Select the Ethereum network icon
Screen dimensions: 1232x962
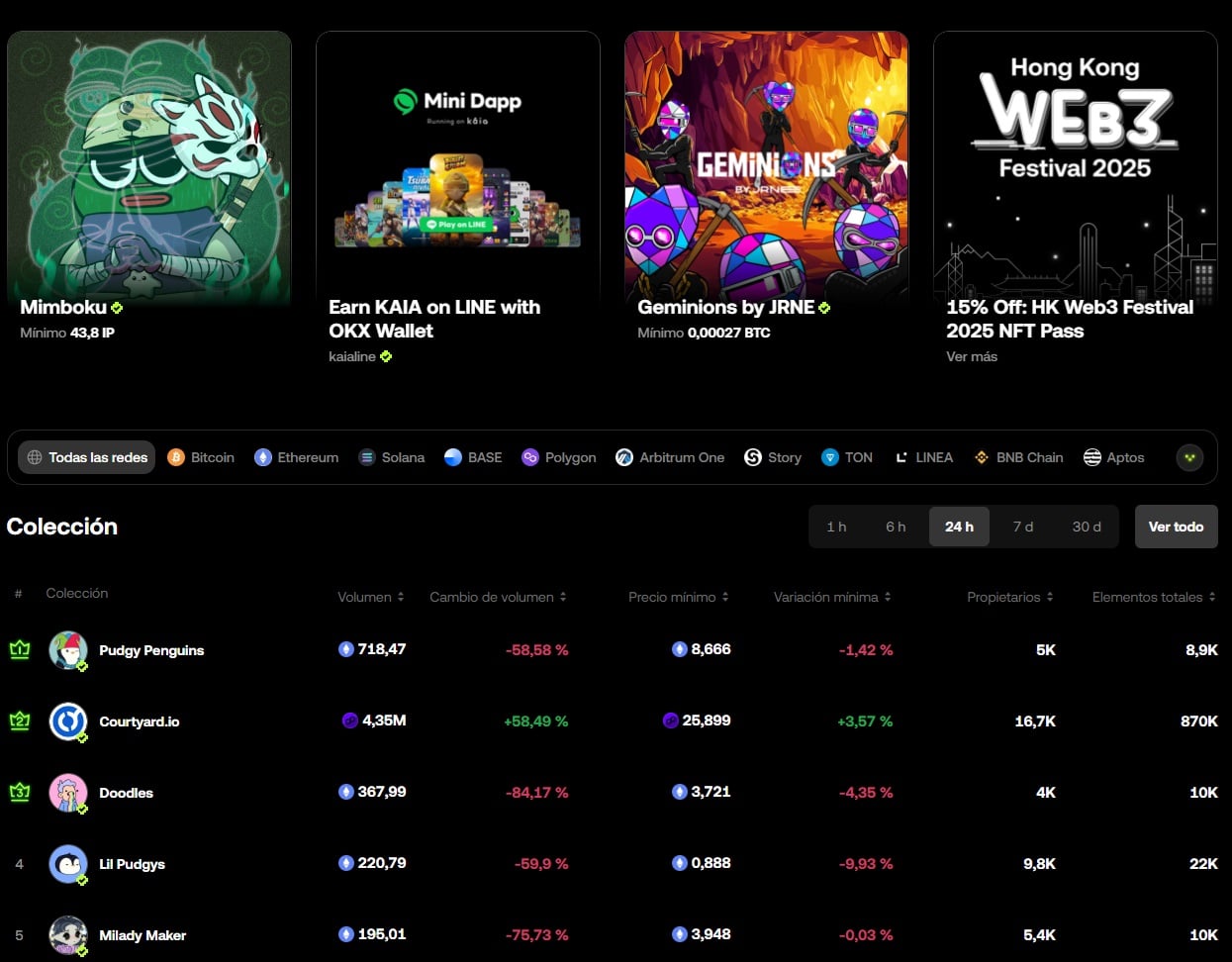point(262,457)
